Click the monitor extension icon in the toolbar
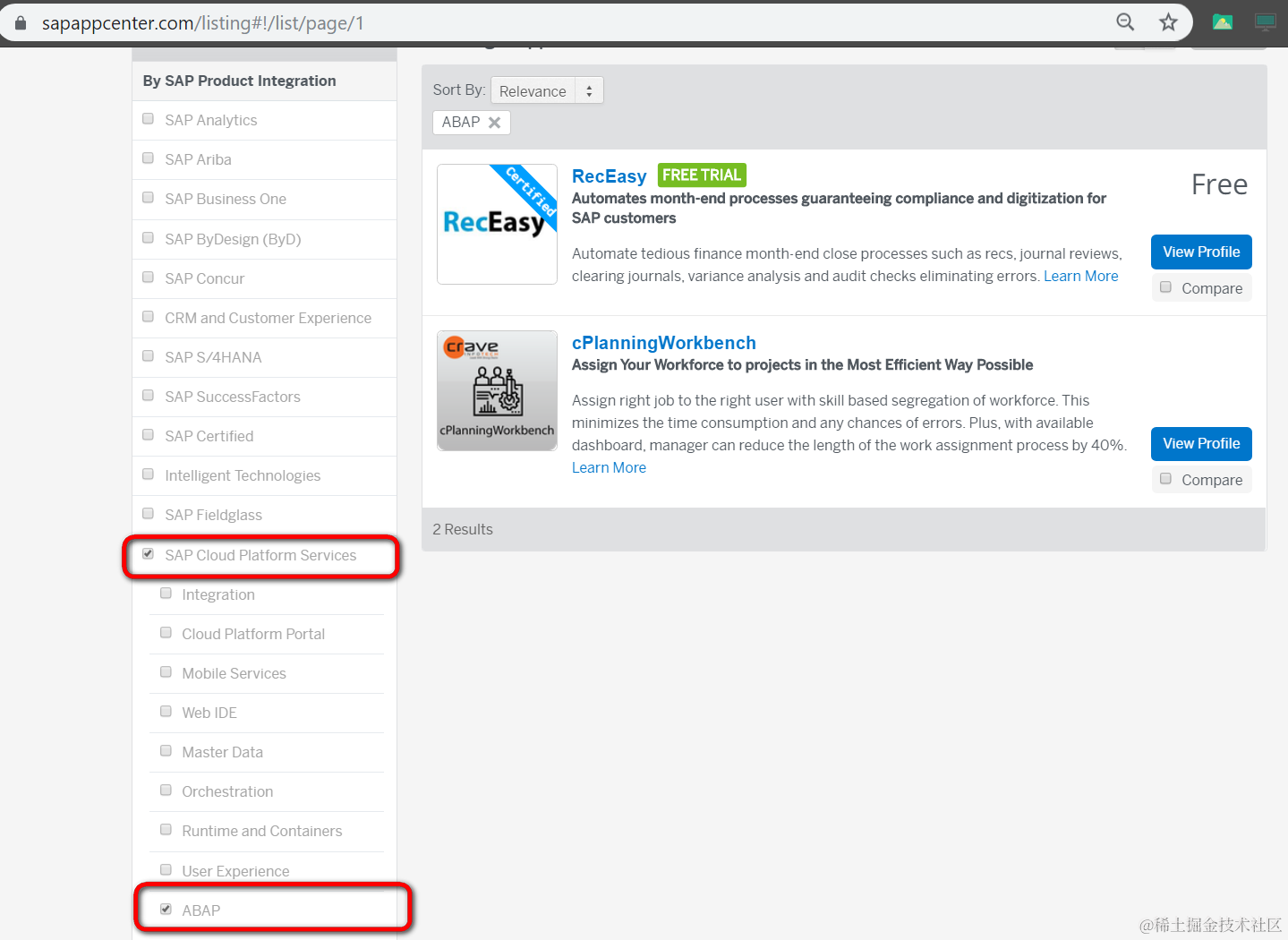 (1266, 22)
